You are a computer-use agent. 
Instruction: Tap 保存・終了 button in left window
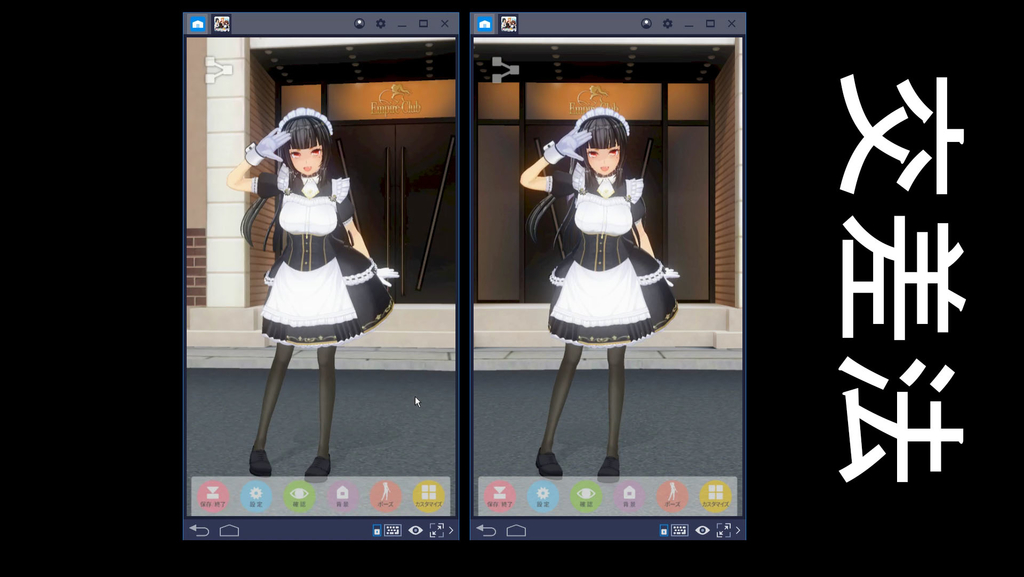point(213,496)
